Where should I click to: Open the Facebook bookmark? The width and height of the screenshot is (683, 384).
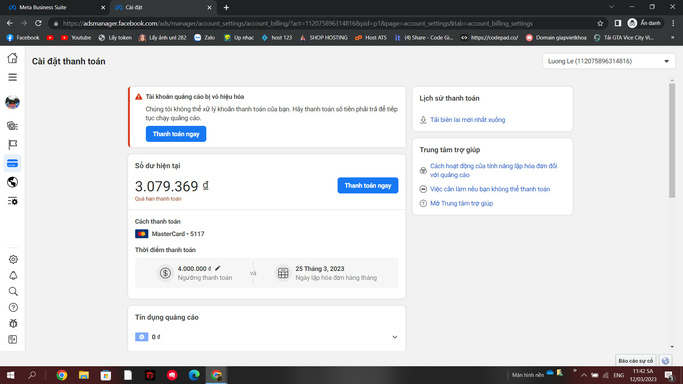pyautogui.click(x=23, y=38)
